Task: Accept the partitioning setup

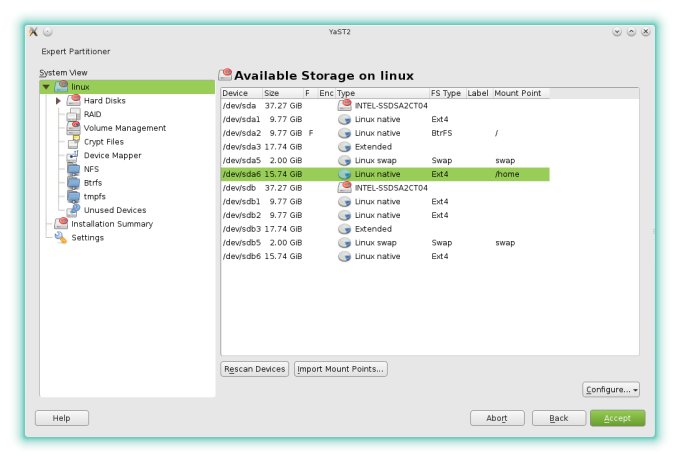Action: pos(618,418)
